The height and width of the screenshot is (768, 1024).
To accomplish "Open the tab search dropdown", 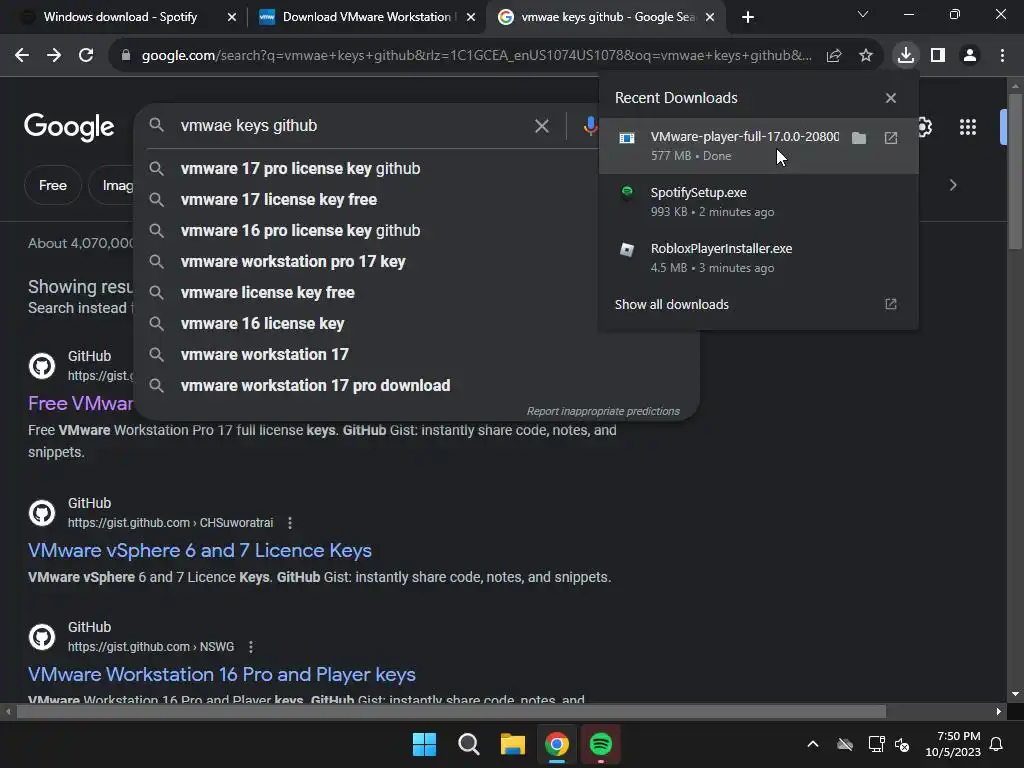I will pyautogui.click(x=863, y=14).
